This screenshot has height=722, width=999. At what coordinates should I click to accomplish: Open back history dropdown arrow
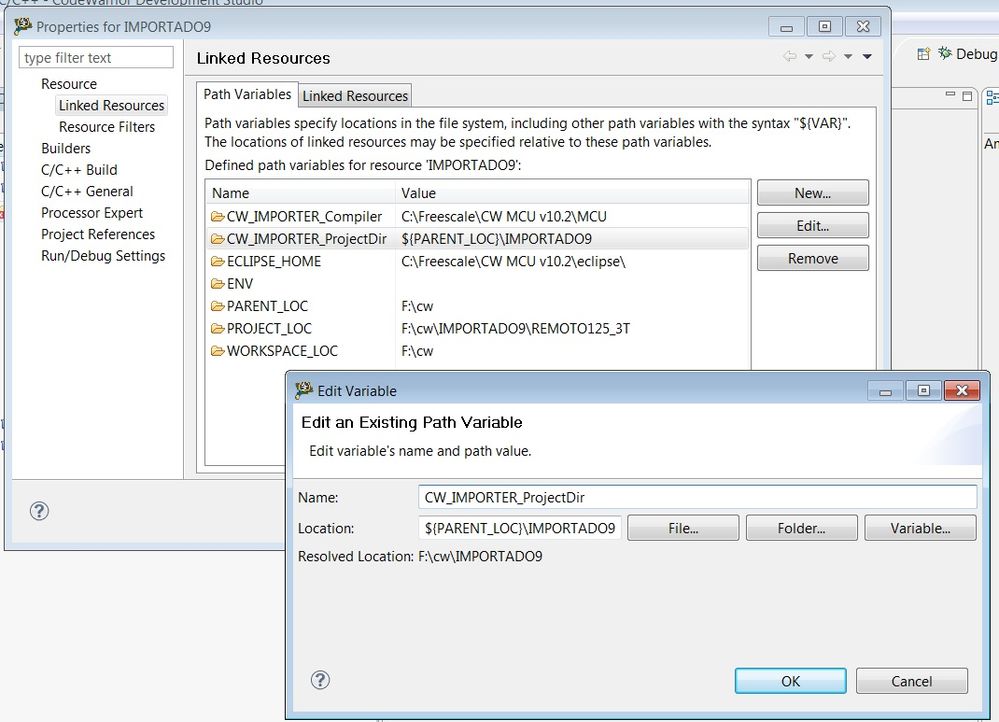809,56
